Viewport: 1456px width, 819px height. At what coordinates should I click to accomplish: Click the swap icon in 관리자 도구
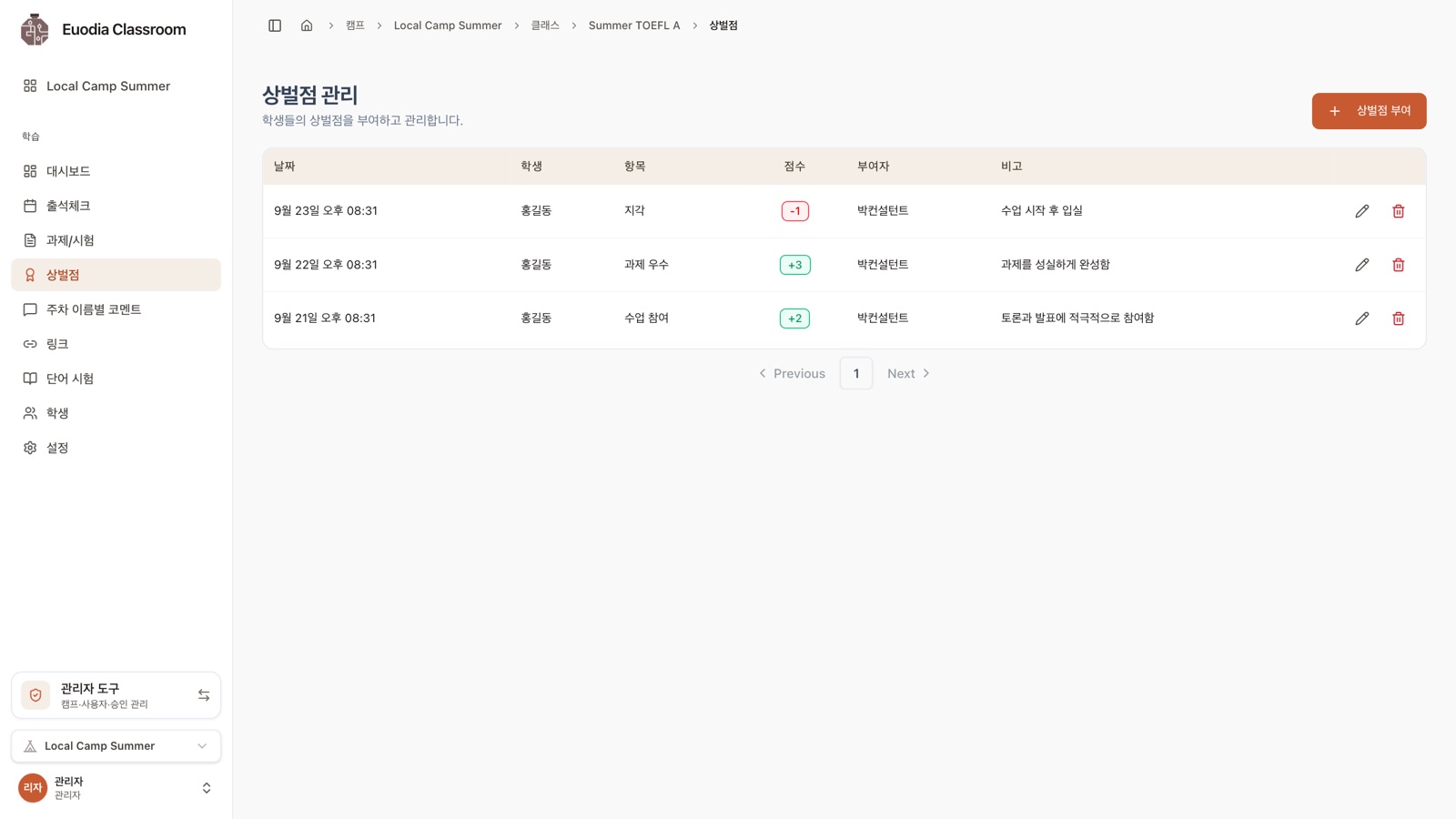(204, 695)
